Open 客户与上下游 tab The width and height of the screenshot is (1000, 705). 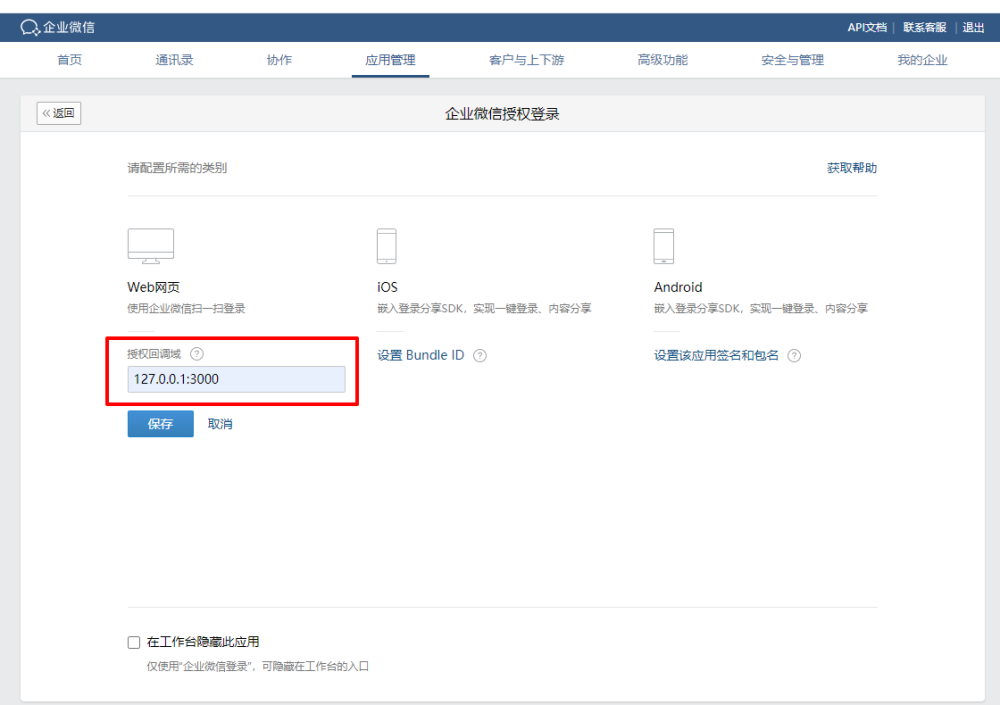(x=527, y=60)
